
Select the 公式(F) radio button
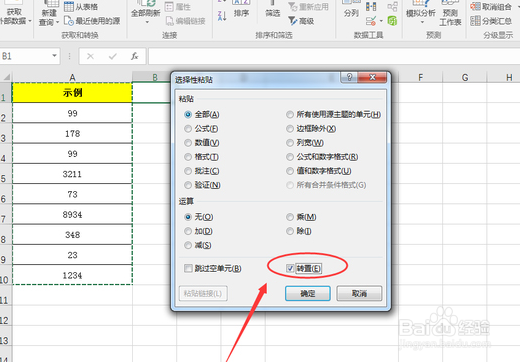[x=201, y=129]
